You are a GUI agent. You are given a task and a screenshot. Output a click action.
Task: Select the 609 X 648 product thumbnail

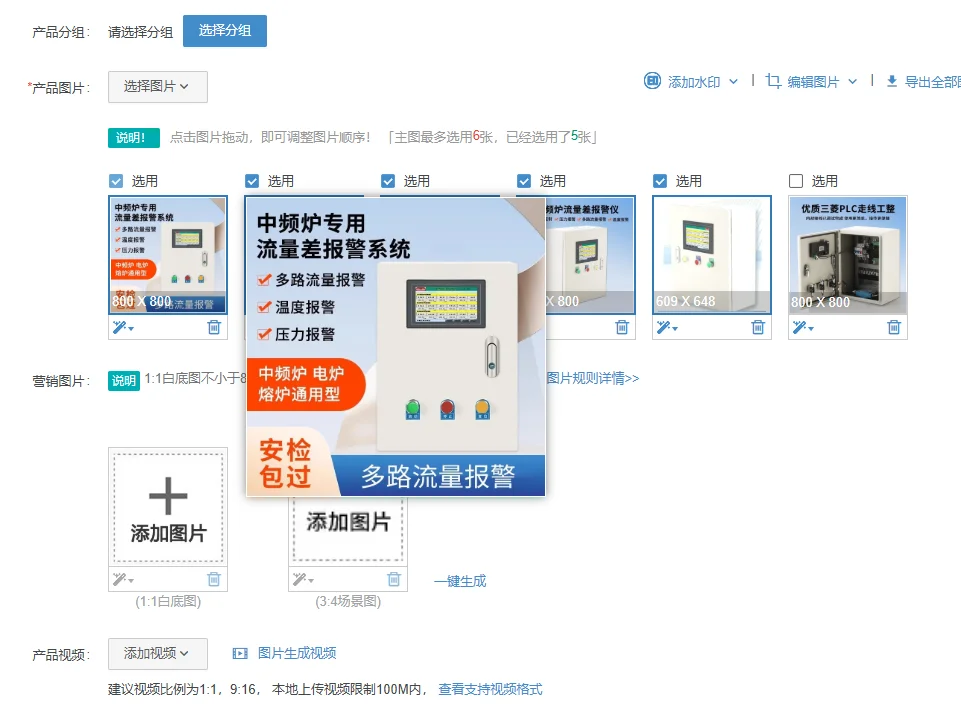[x=712, y=255]
